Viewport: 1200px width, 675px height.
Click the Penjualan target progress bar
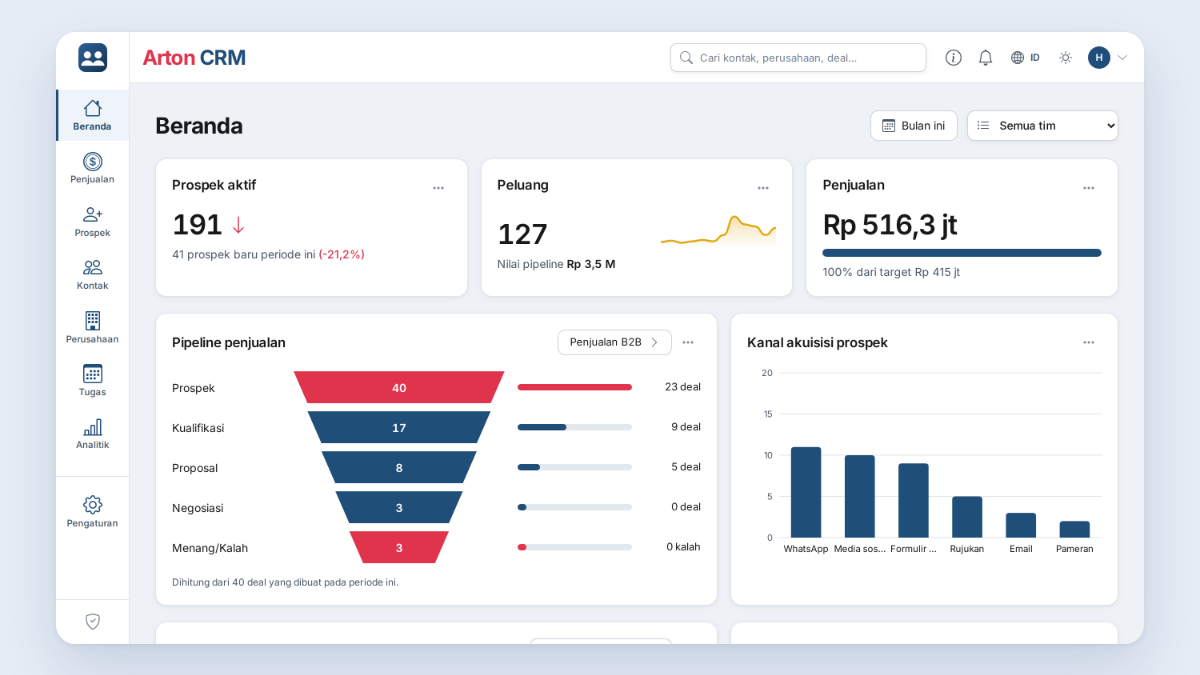[962, 253]
